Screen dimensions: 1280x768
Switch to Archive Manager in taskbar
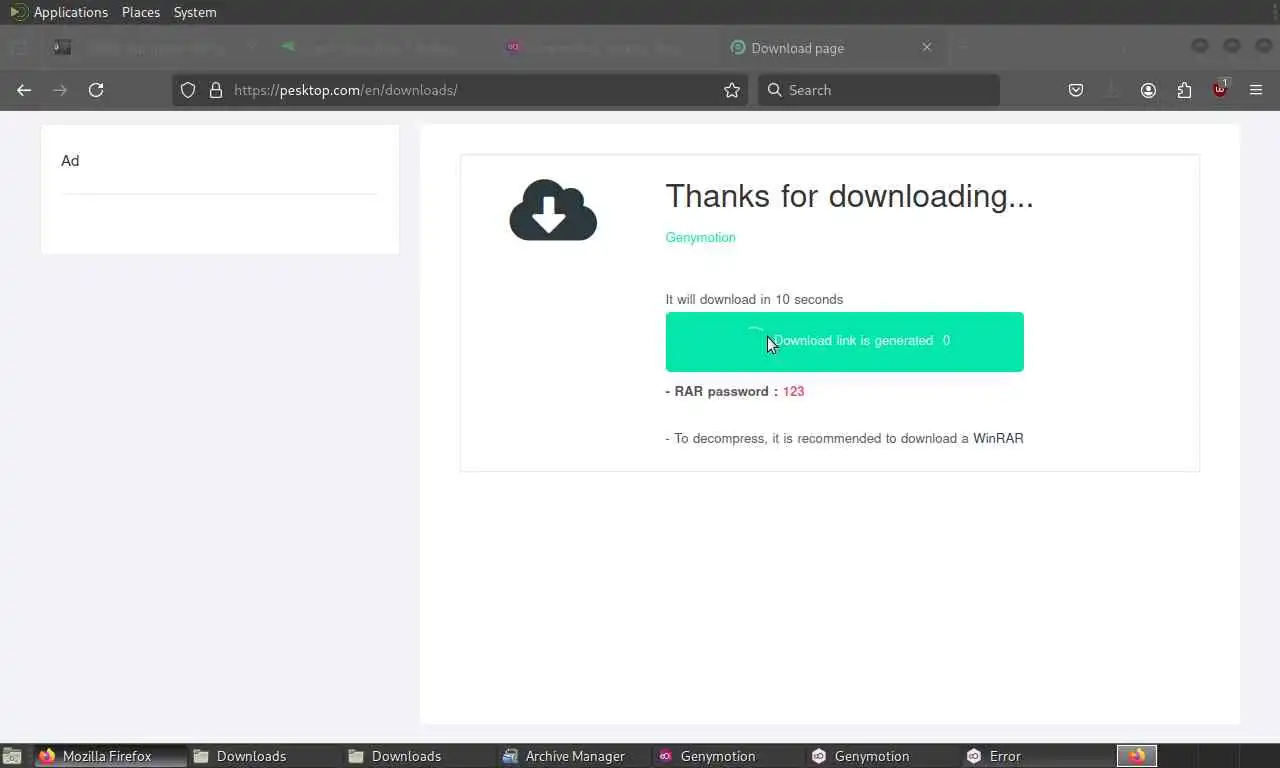pos(574,756)
